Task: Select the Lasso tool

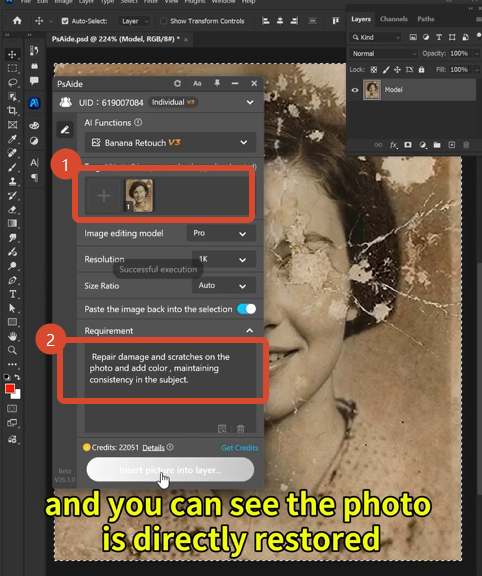Action: (12, 82)
